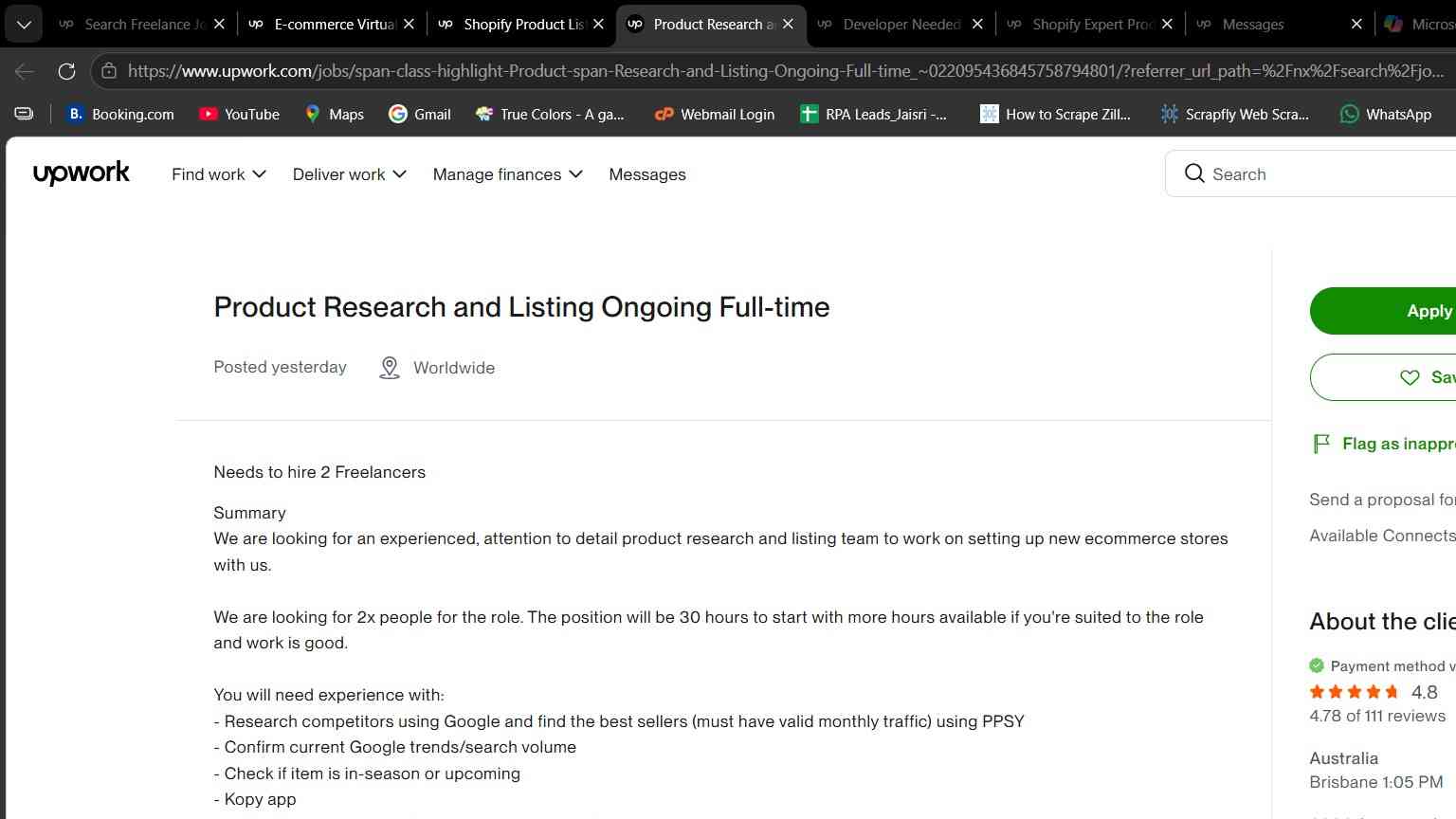The image size is (1456, 819).
Task: Click the Upwork logo
Action: click(81, 173)
